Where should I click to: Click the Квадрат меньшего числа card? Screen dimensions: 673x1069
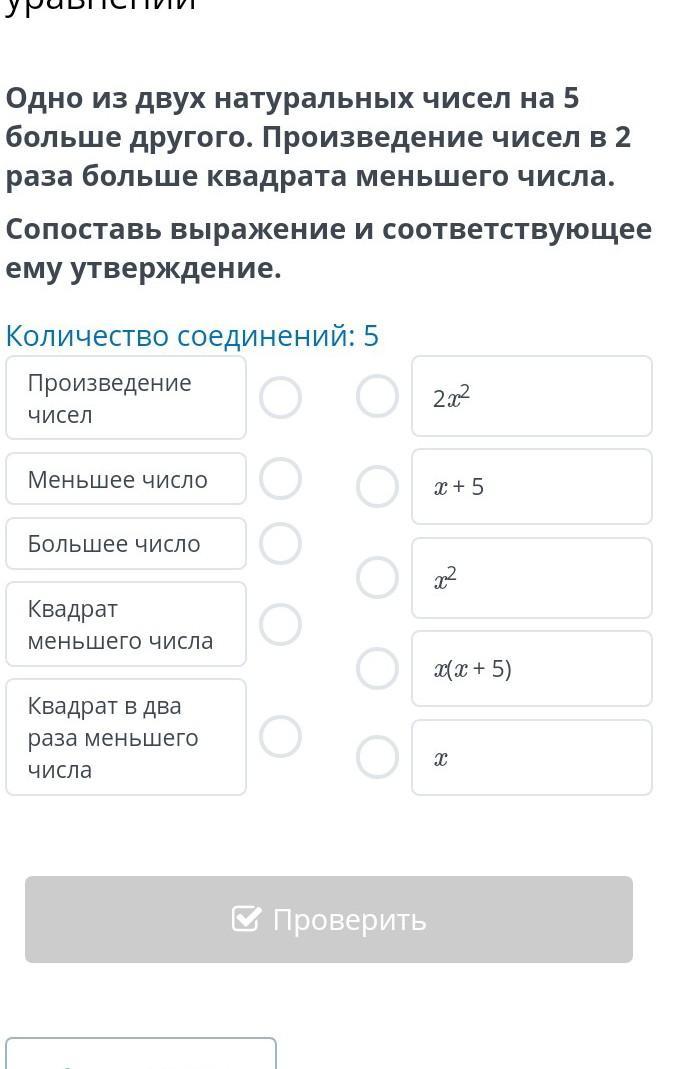coord(126,624)
